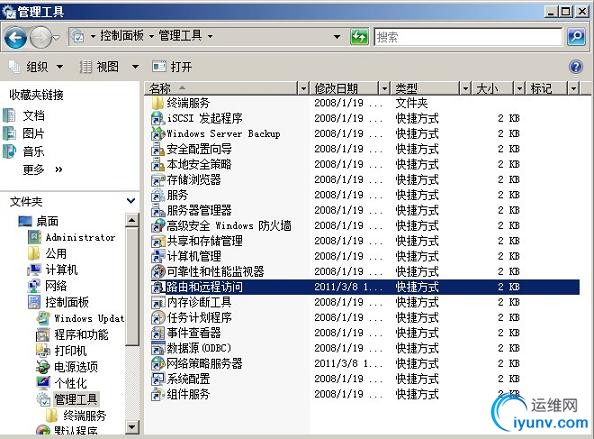Click the 控制面板 breadcrumb segment
The height and width of the screenshot is (439, 594).
[122, 36]
